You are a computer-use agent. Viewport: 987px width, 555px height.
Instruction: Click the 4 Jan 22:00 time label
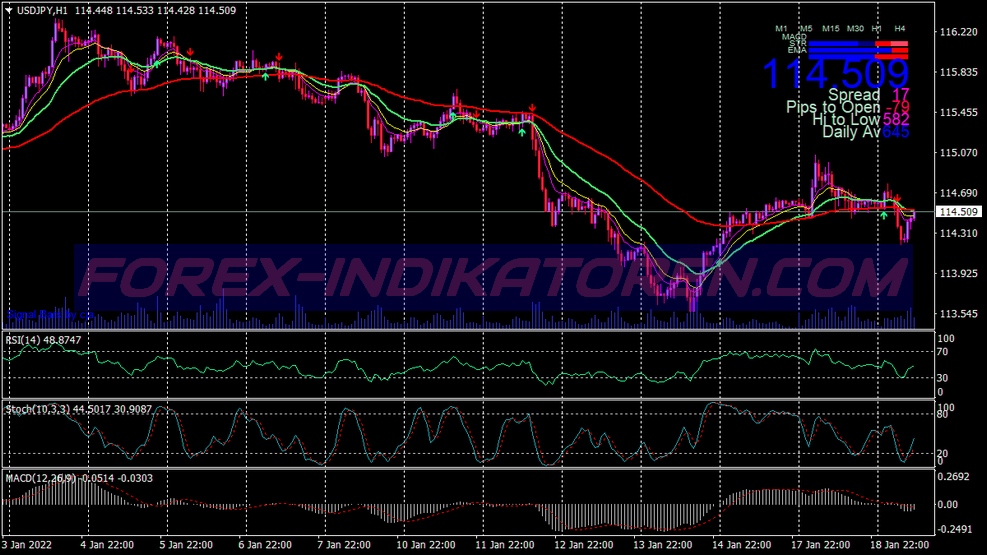106,545
